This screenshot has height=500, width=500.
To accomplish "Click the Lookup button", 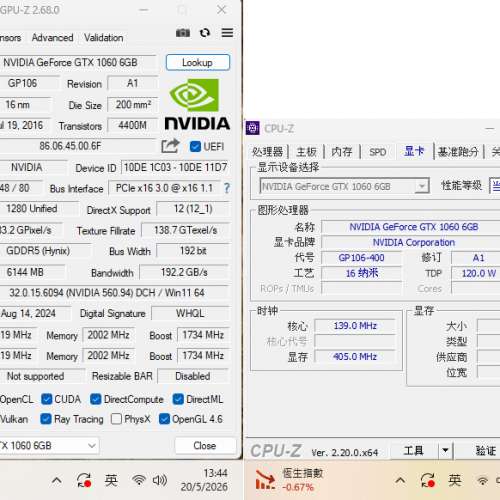I will pyautogui.click(x=198, y=62).
